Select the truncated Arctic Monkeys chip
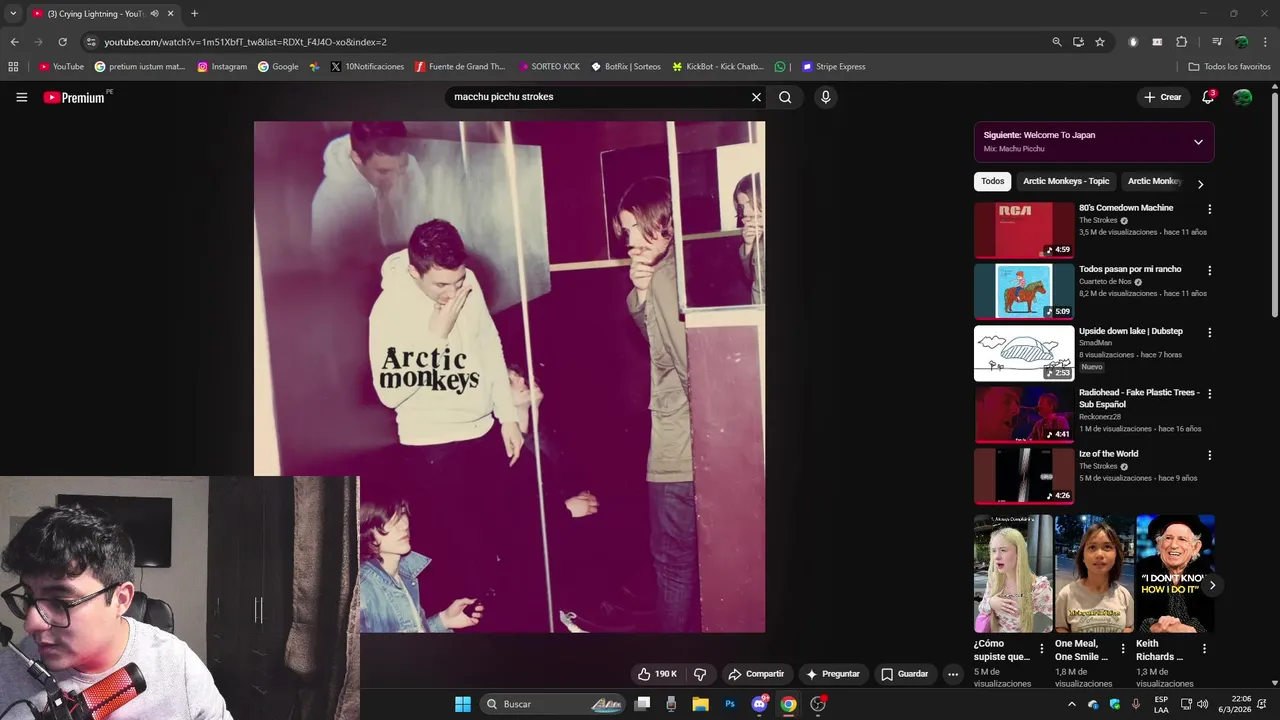Image resolution: width=1280 pixels, height=720 pixels. (1154, 181)
